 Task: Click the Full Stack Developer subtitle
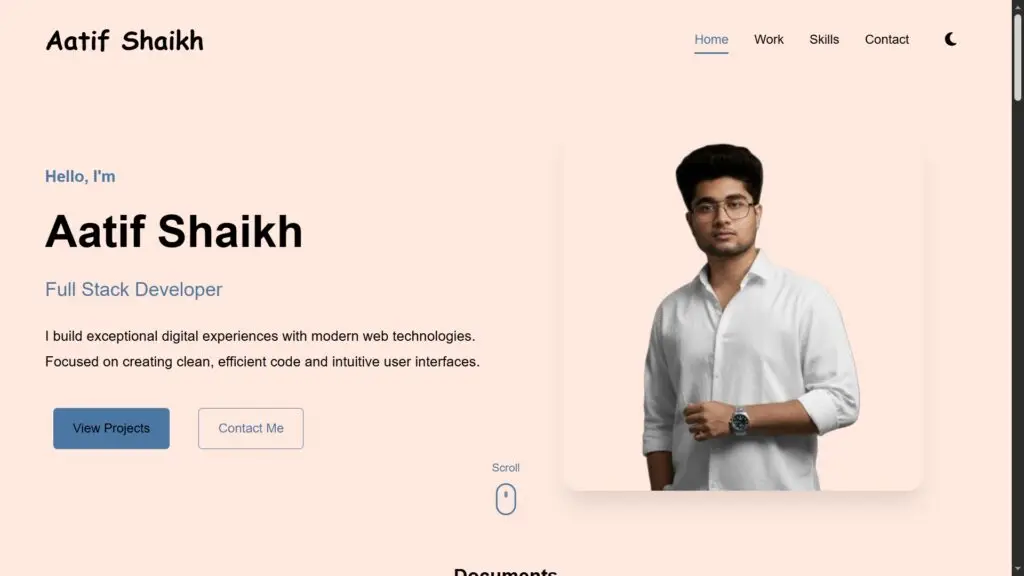133,289
